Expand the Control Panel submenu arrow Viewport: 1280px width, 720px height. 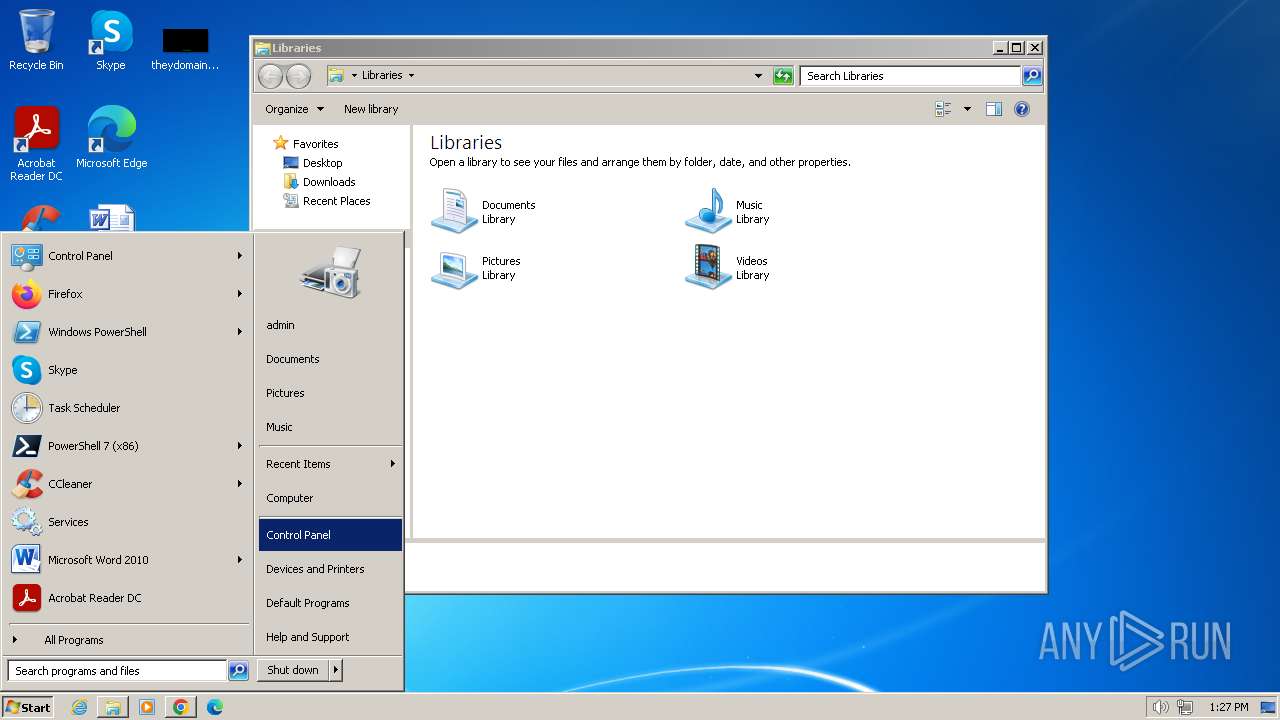coord(240,256)
